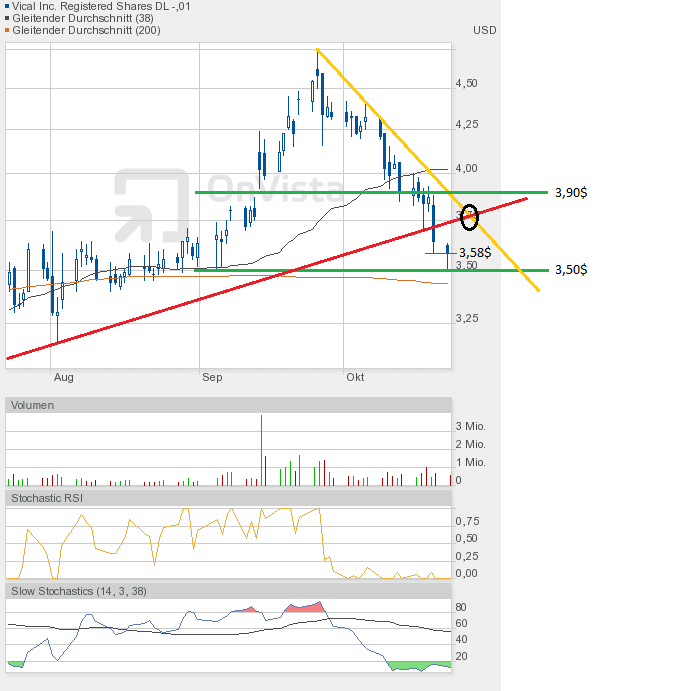This screenshot has width=691, height=691.
Task: Click the 4,50 price axis label
Action: coord(466,83)
